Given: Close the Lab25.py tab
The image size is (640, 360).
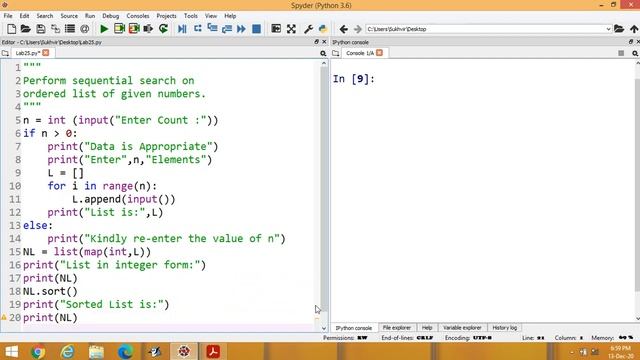Looking at the screenshot, I should (x=46, y=53).
